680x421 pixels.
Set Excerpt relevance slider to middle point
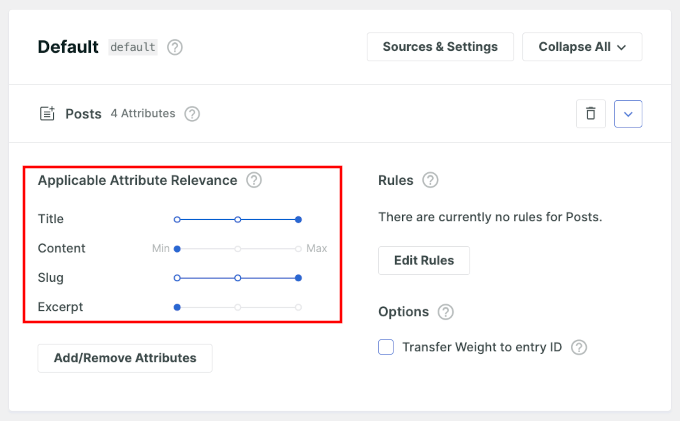click(x=238, y=307)
